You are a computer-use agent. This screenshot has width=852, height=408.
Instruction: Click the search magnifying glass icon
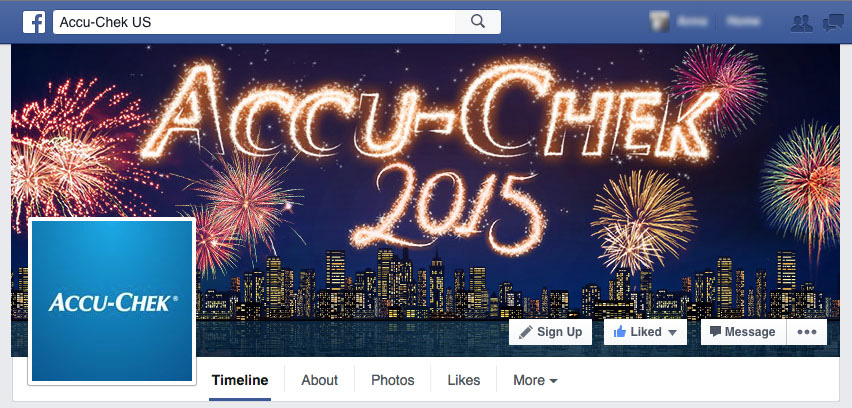(x=478, y=22)
